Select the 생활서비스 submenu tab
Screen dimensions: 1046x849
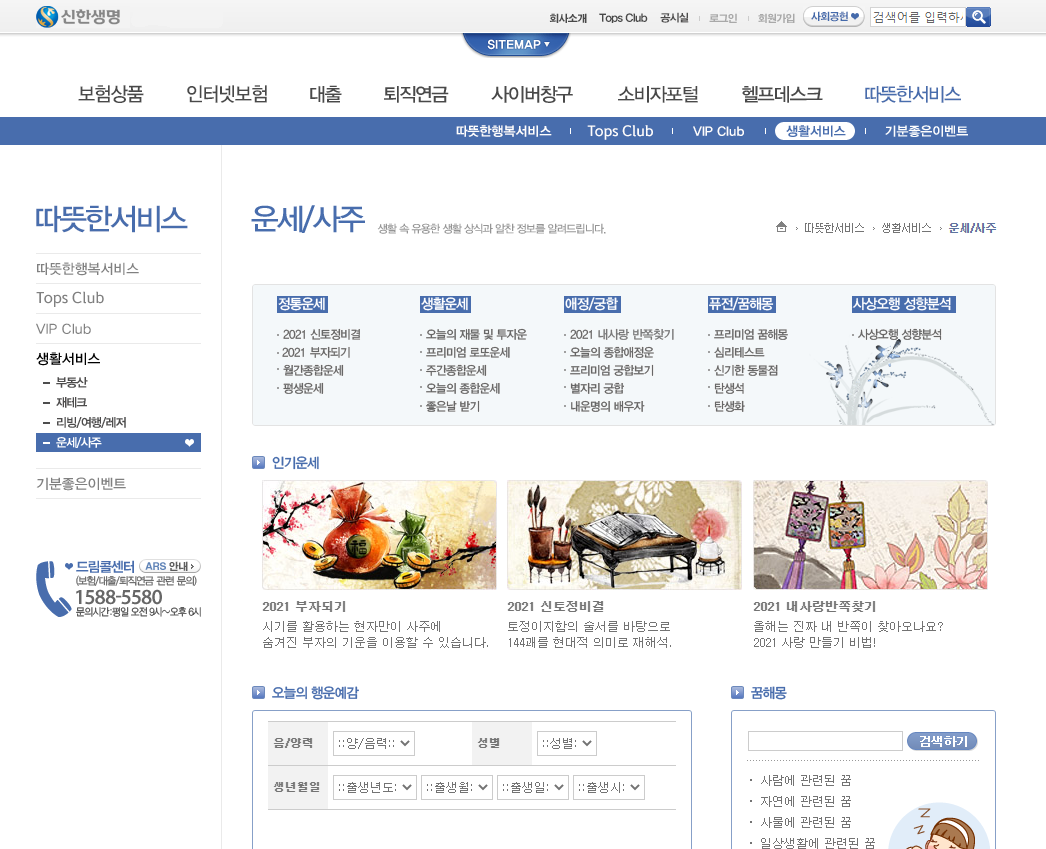[x=815, y=131]
